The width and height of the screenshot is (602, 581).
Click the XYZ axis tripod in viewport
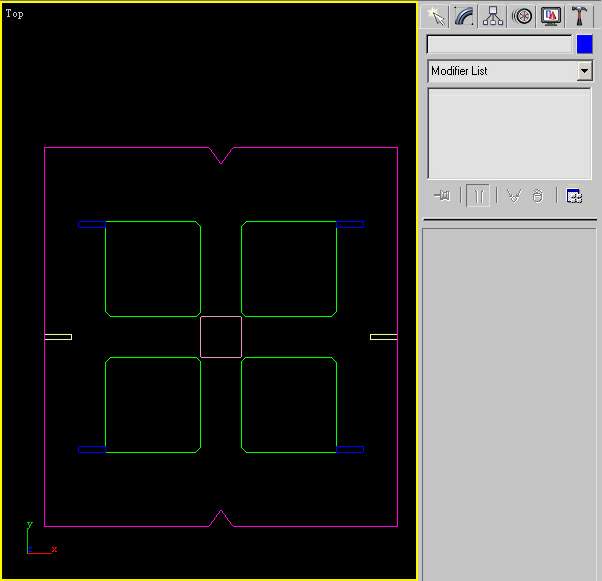[x=41, y=538]
